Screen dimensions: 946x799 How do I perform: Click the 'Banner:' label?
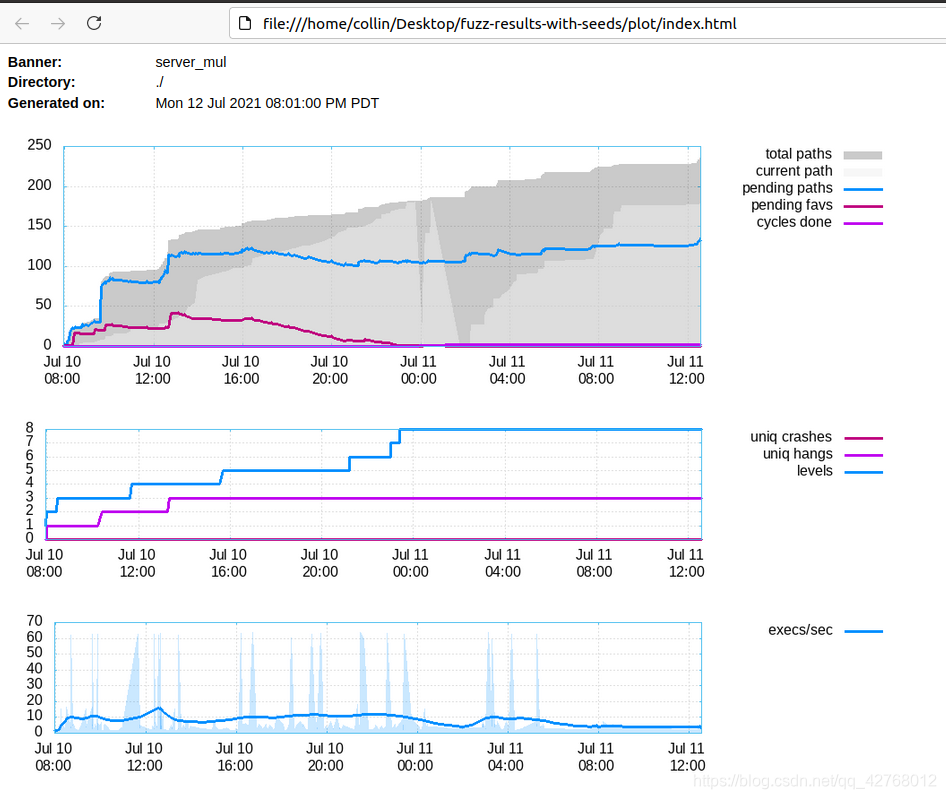pos(34,62)
